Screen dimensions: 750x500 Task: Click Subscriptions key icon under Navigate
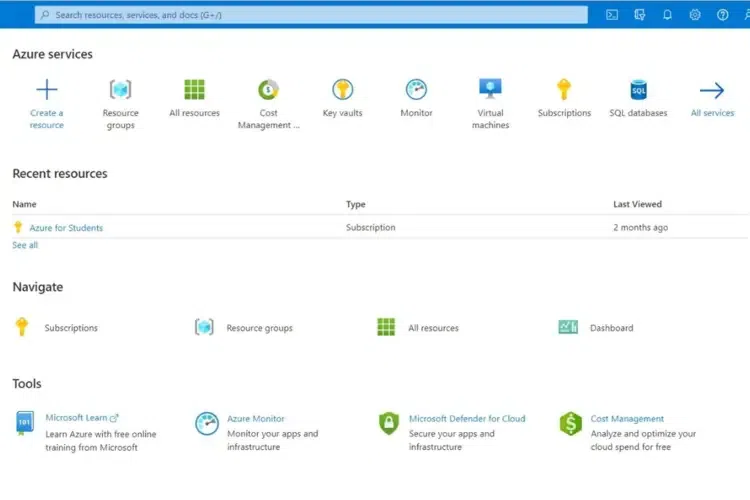click(22, 327)
